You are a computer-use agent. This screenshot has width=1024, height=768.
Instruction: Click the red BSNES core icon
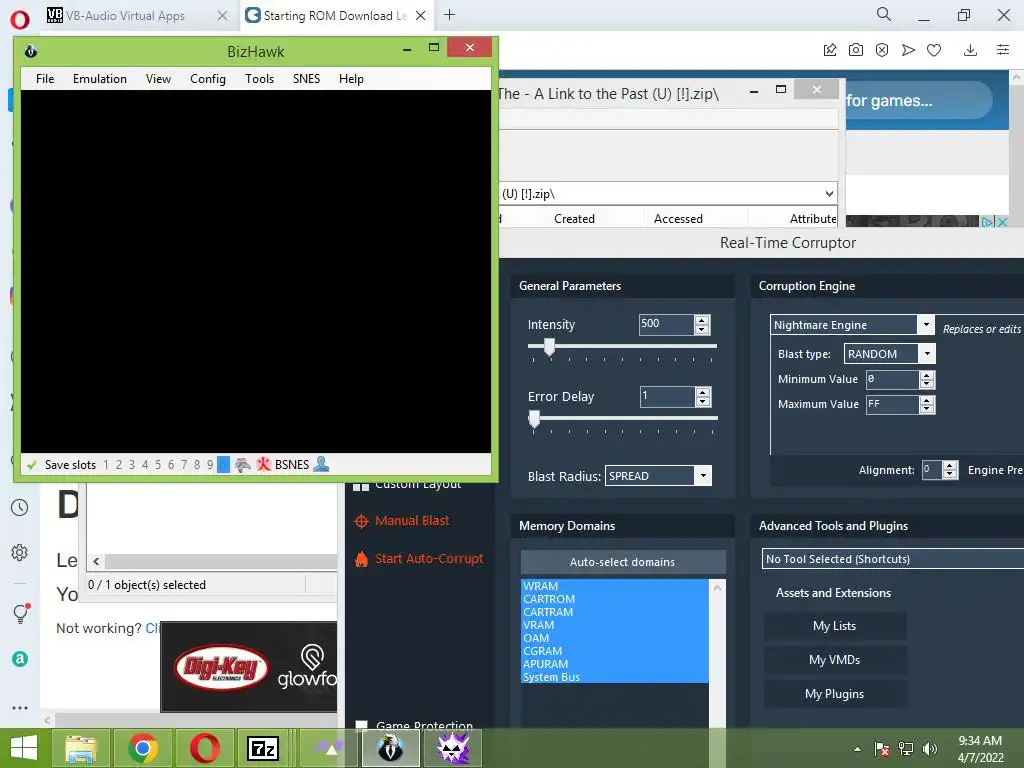(263, 464)
